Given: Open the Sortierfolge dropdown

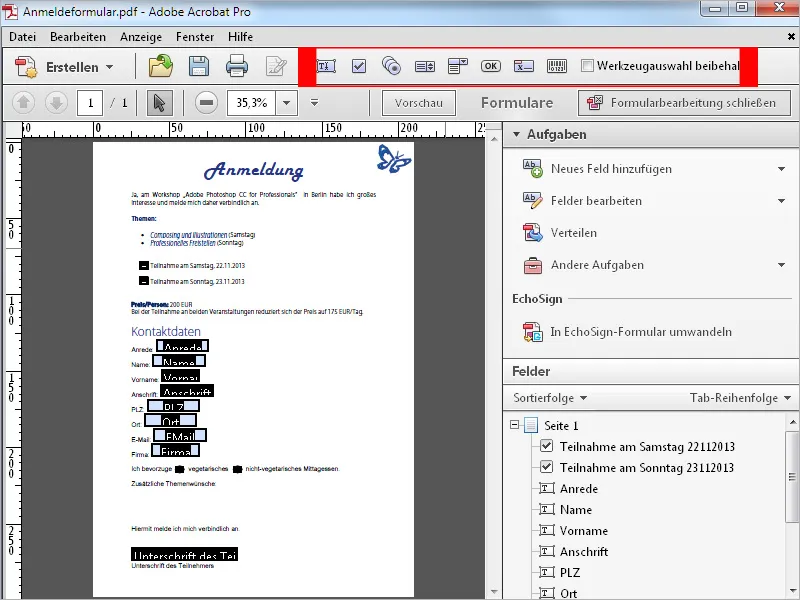Looking at the screenshot, I should (550, 397).
